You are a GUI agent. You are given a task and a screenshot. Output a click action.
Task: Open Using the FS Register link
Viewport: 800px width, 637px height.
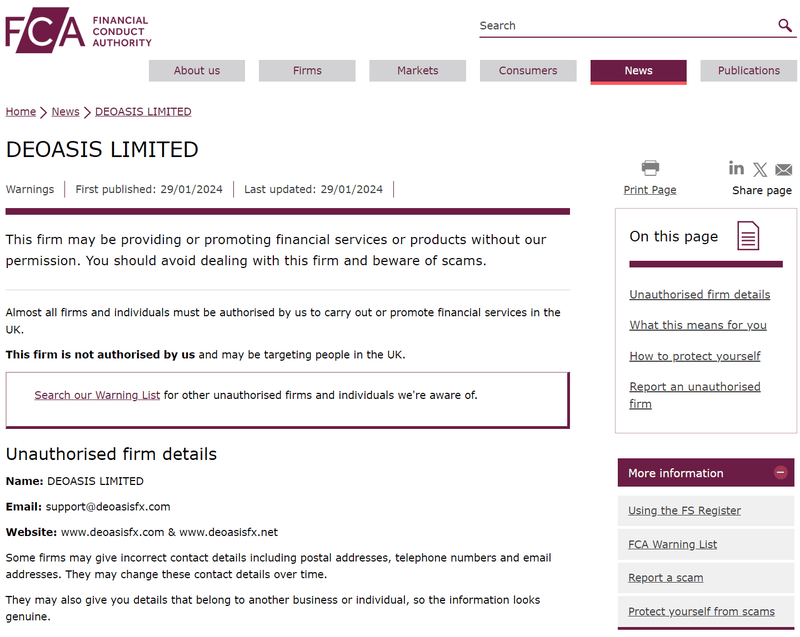click(x=684, y=511)
